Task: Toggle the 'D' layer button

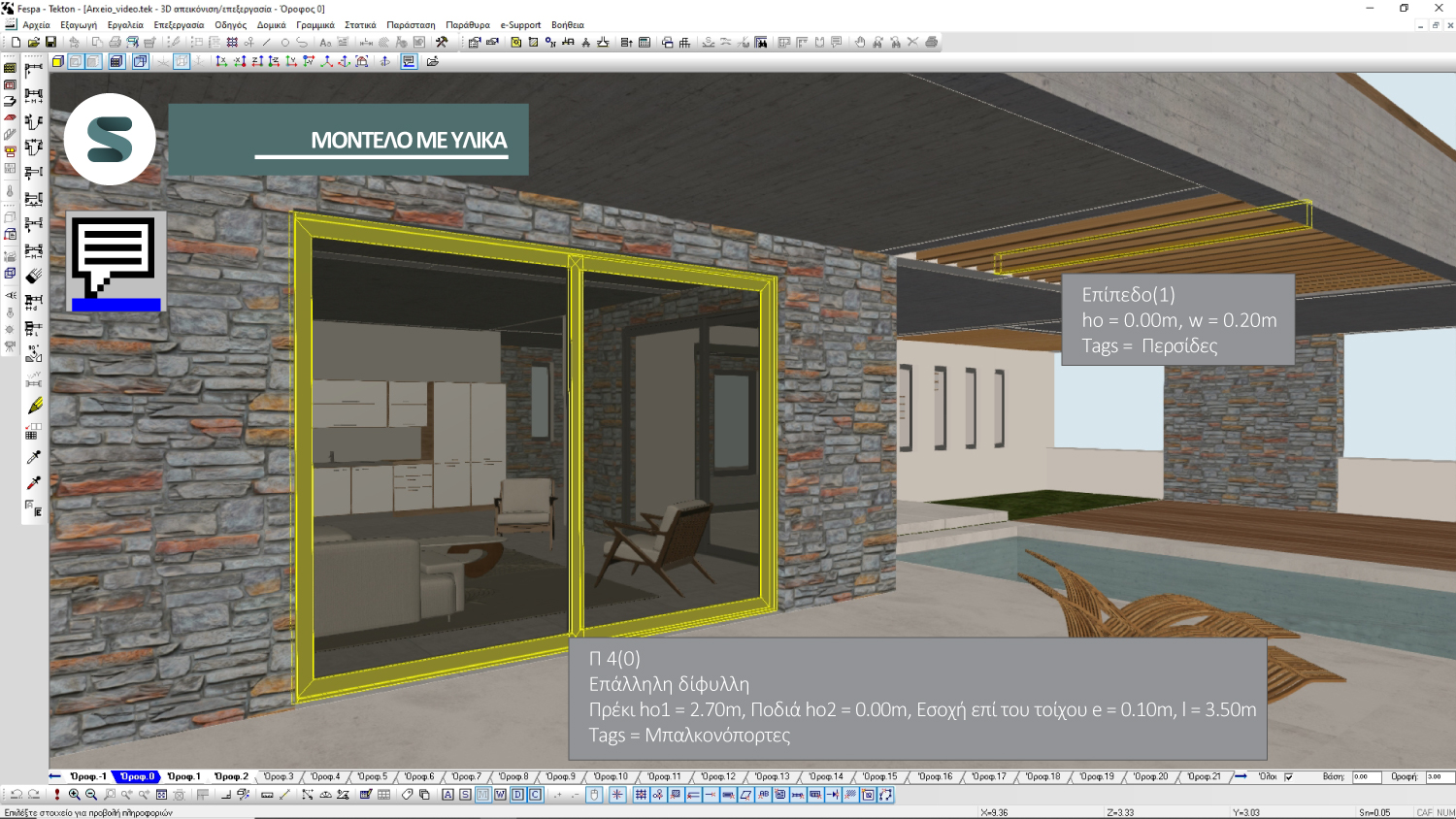Action: point(517,795)
